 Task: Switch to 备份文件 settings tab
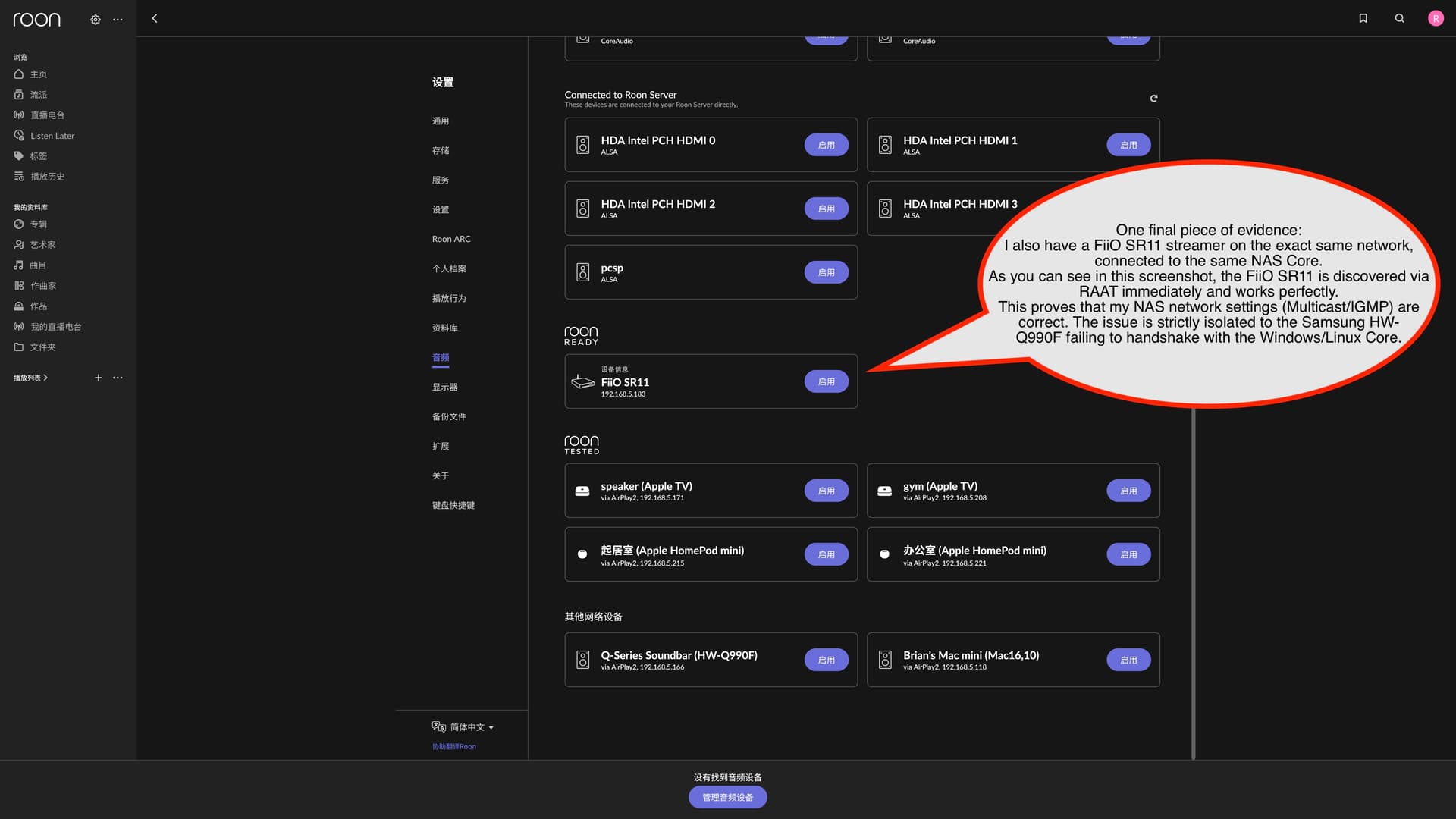pyautogui.click(x=449, y=416)
